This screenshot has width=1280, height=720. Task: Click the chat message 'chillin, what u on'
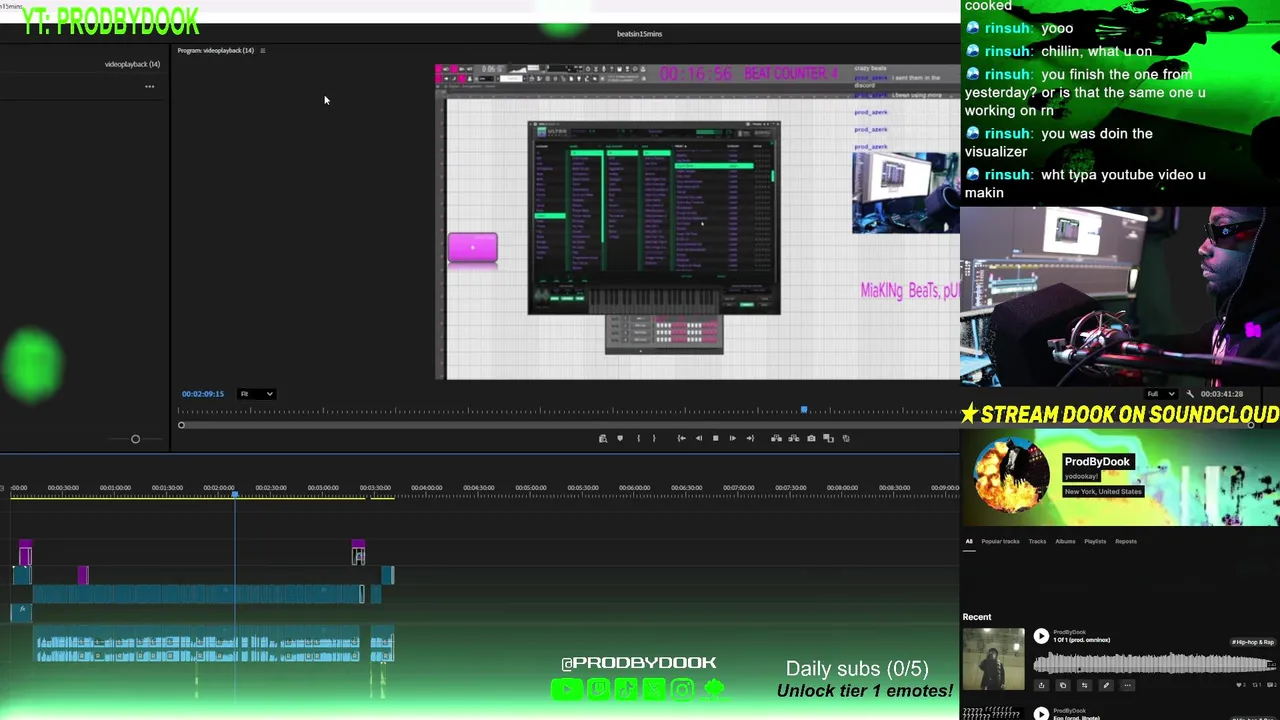[x=1096, y=51]
